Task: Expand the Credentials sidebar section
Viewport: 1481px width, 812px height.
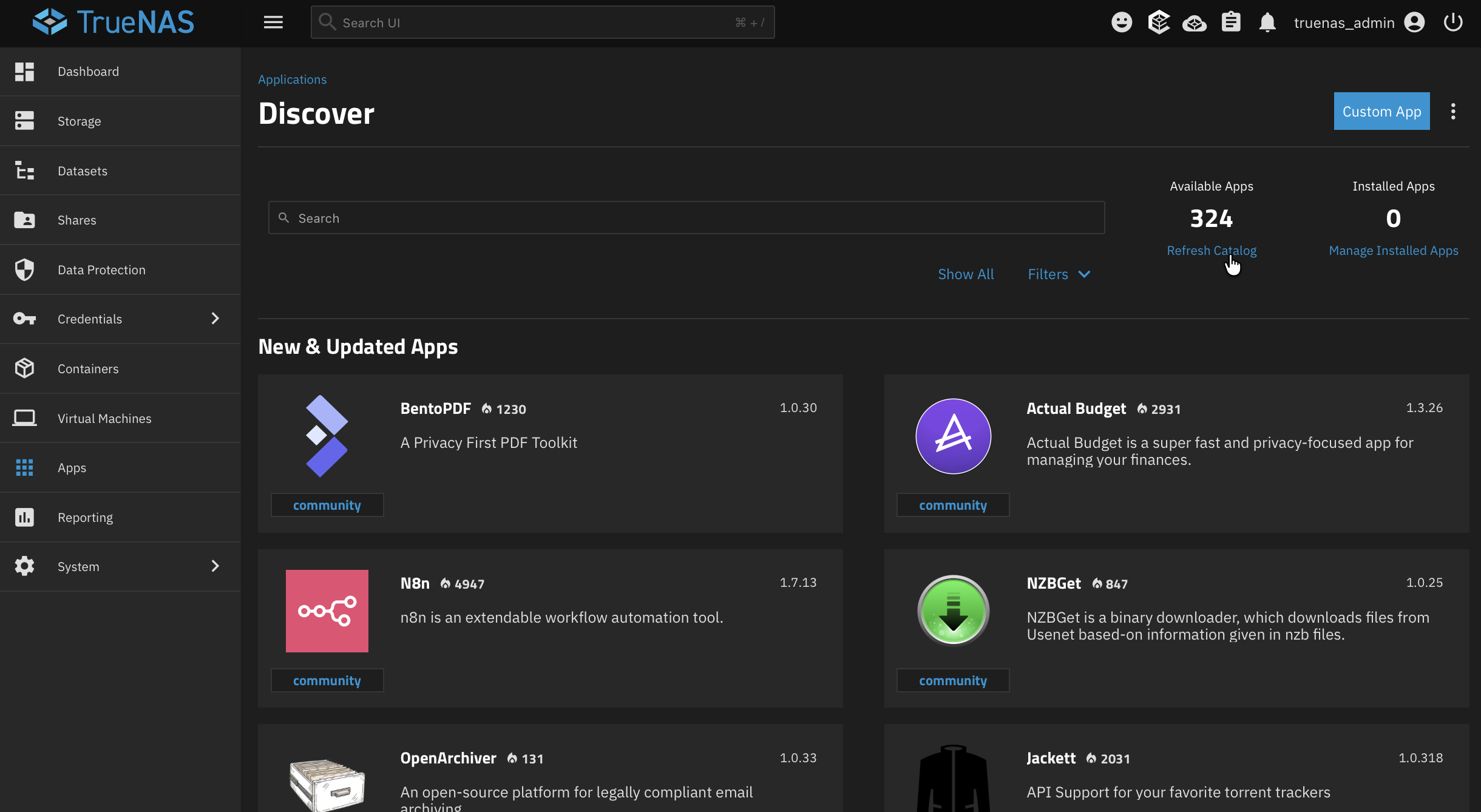Action: [x=215, y=319]
